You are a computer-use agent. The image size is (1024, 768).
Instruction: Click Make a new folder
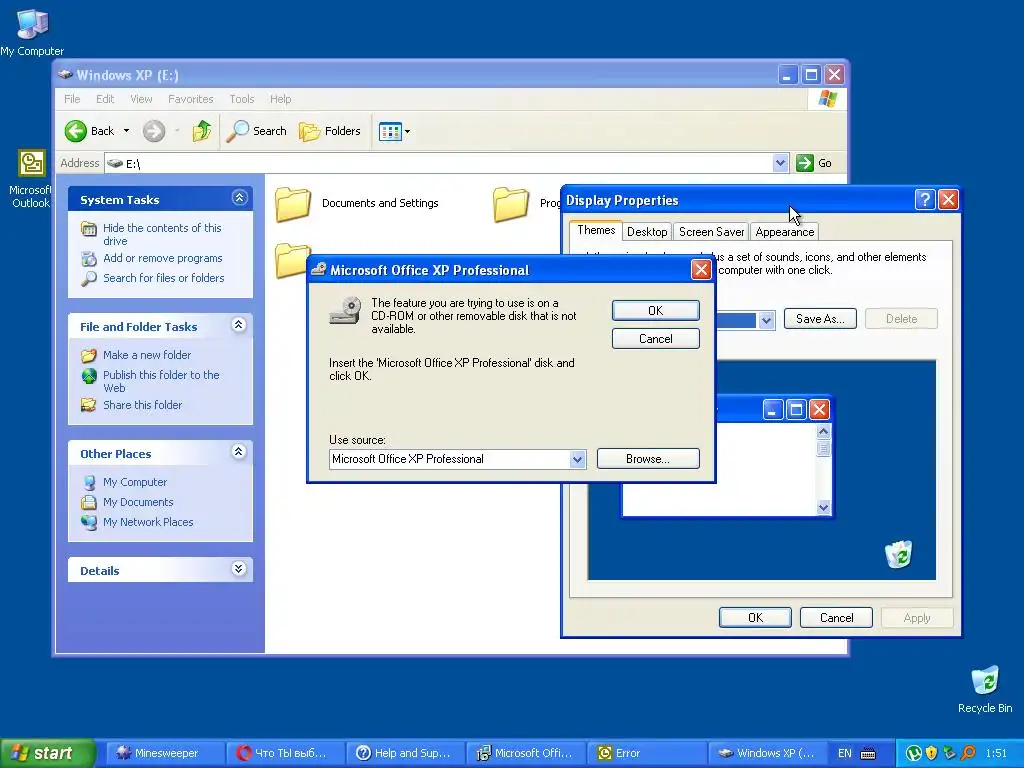point(147,355)
